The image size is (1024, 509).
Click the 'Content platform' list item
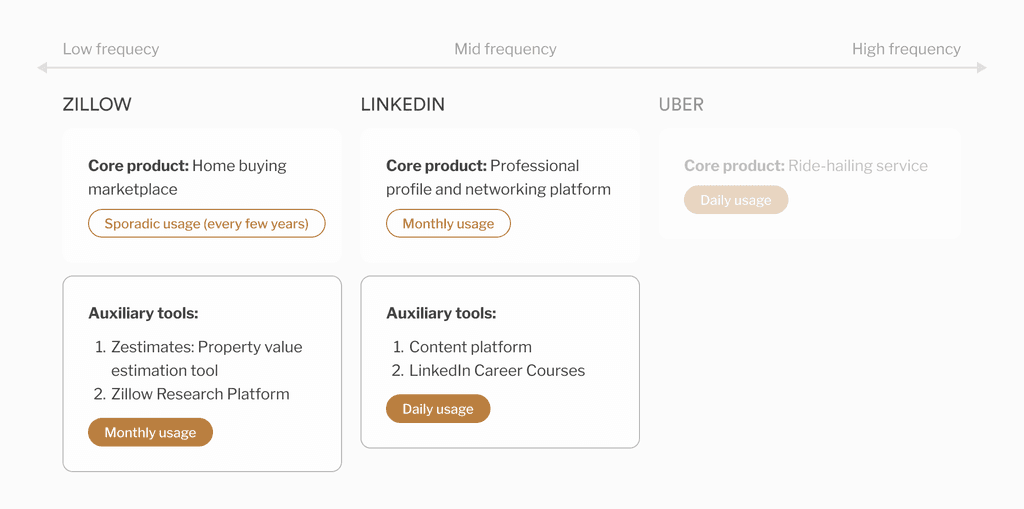point(470,347)
